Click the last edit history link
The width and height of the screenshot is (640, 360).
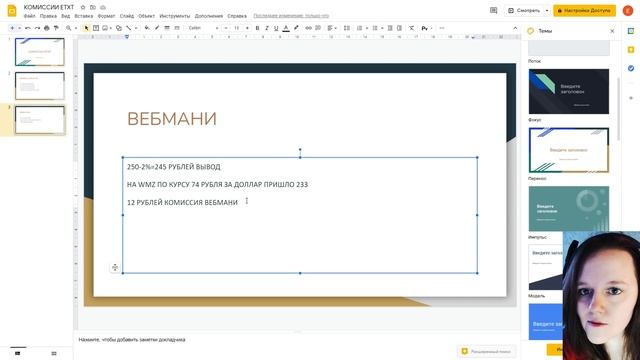pyautogui.click(x=291, y=16)
